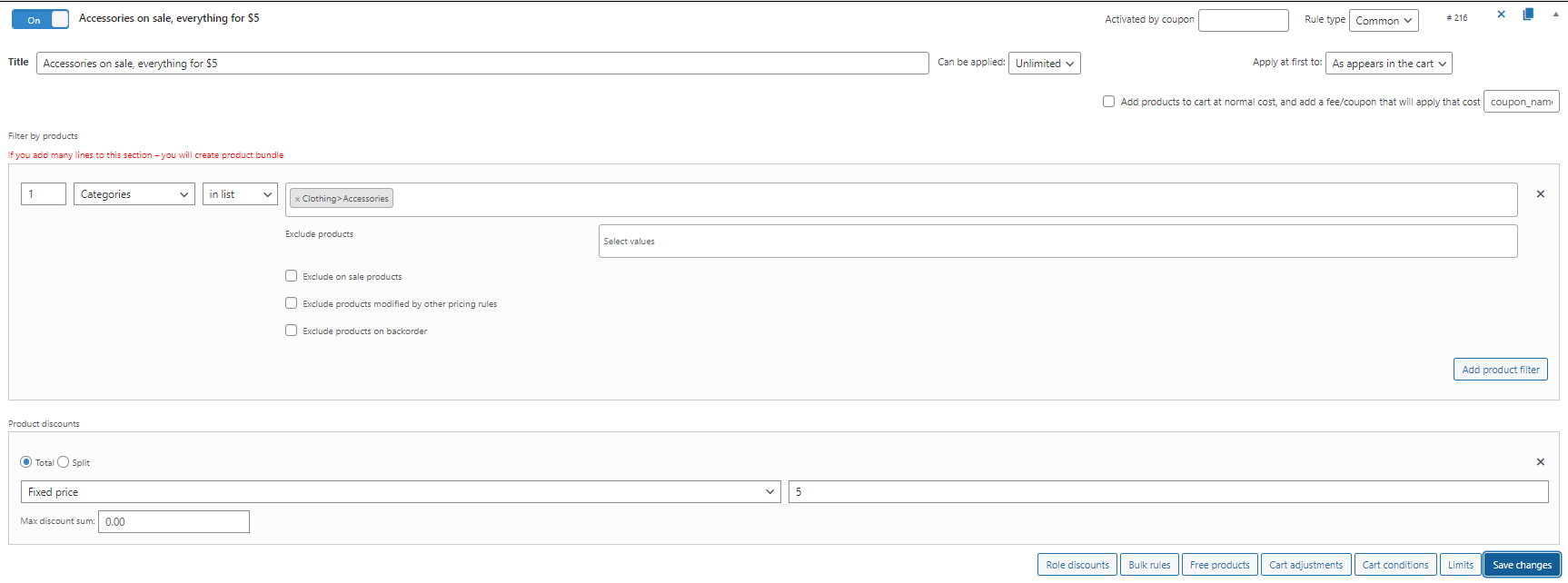Open the Can be applied Unlimited dropdown
Viewport: 1568px width, 583px height.
1045,64
